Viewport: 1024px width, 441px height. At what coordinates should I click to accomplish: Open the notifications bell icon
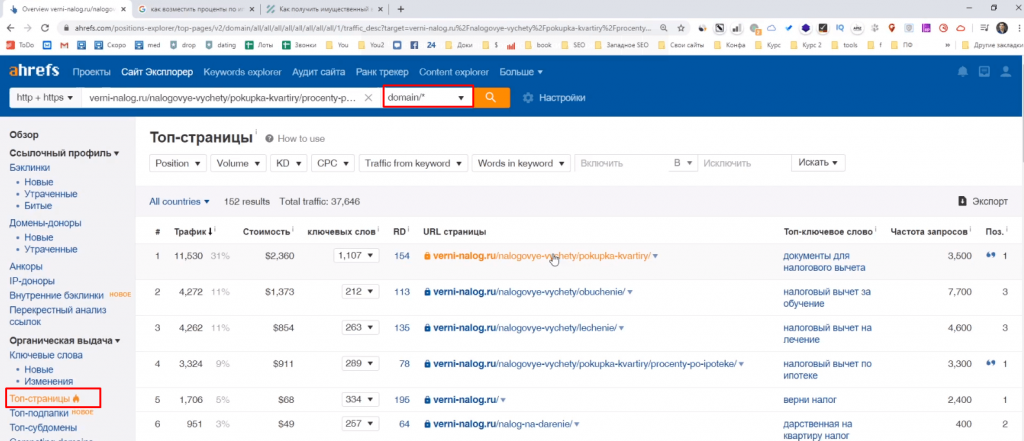pyautogui.click(x=963, y=71)
